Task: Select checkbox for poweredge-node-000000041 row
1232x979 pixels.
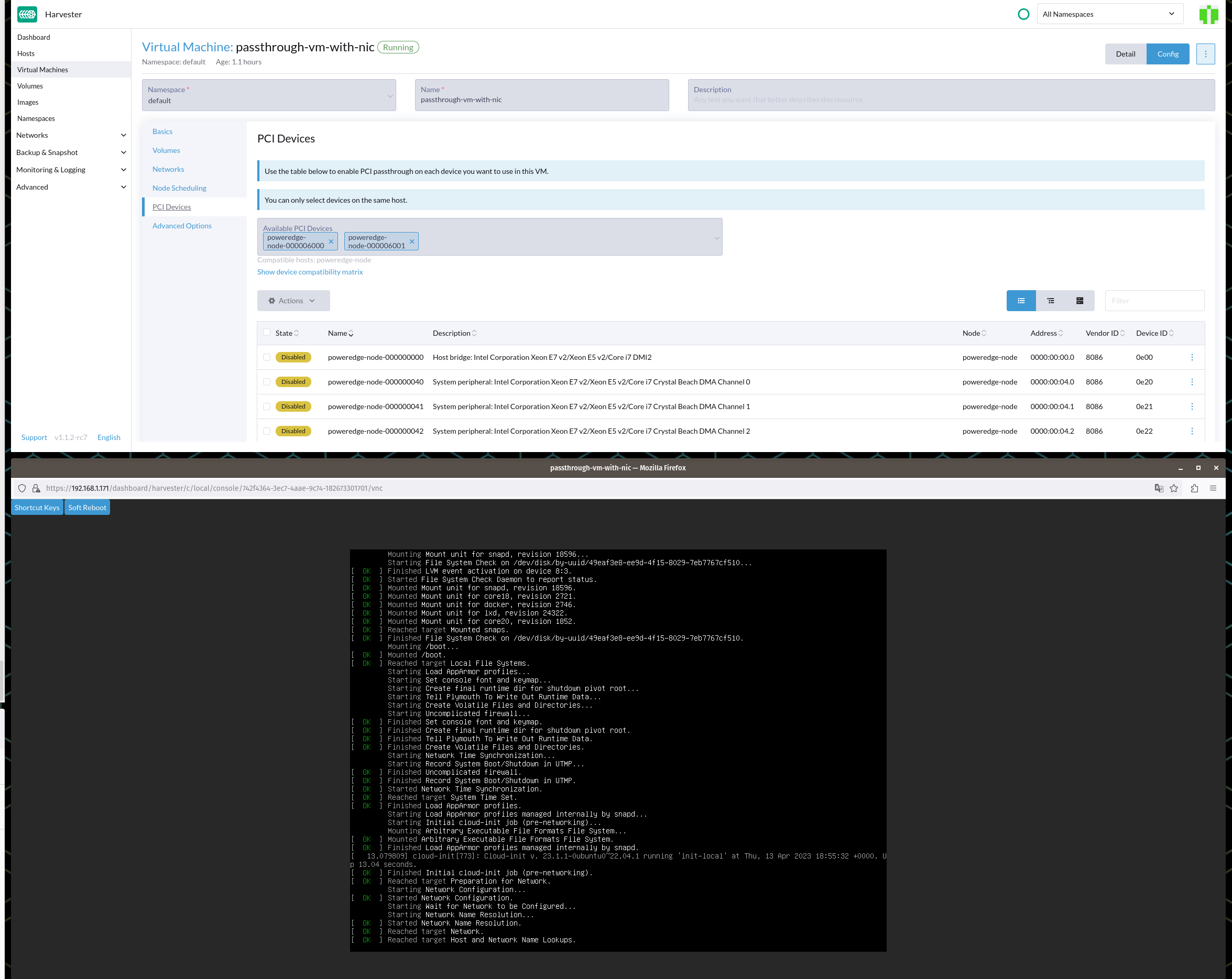Action: (266, 406)
